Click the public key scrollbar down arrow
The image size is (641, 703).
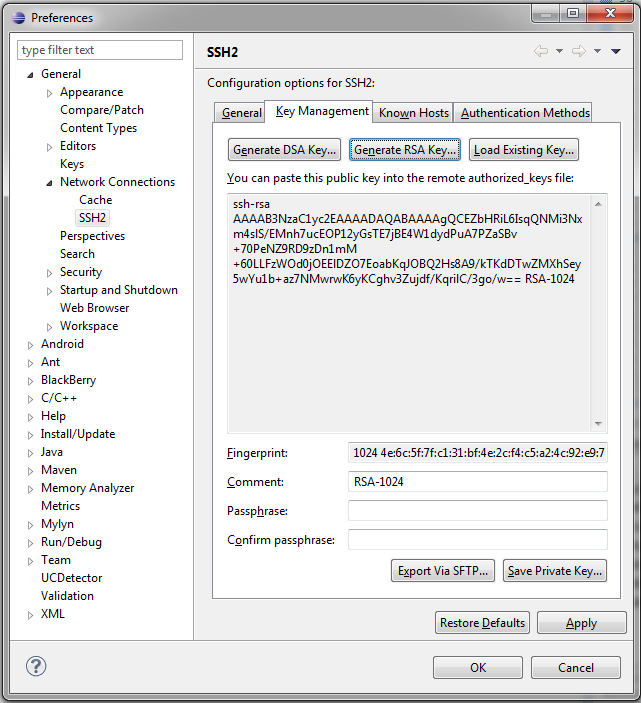pyautogui.click(x=598, y=424)
